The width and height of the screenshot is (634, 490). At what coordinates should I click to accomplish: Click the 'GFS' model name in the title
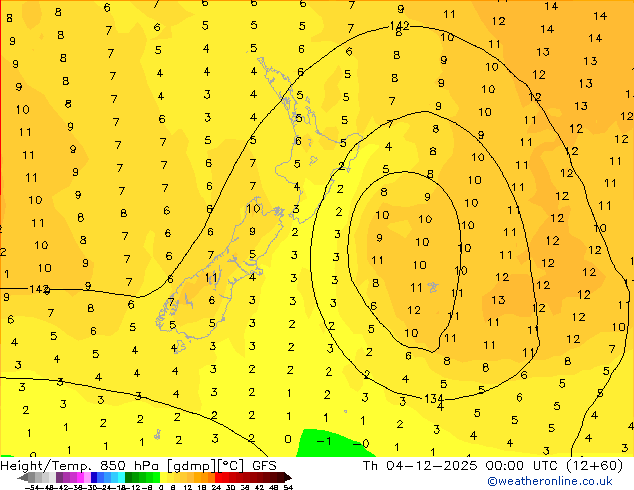[x=264, y=466]
